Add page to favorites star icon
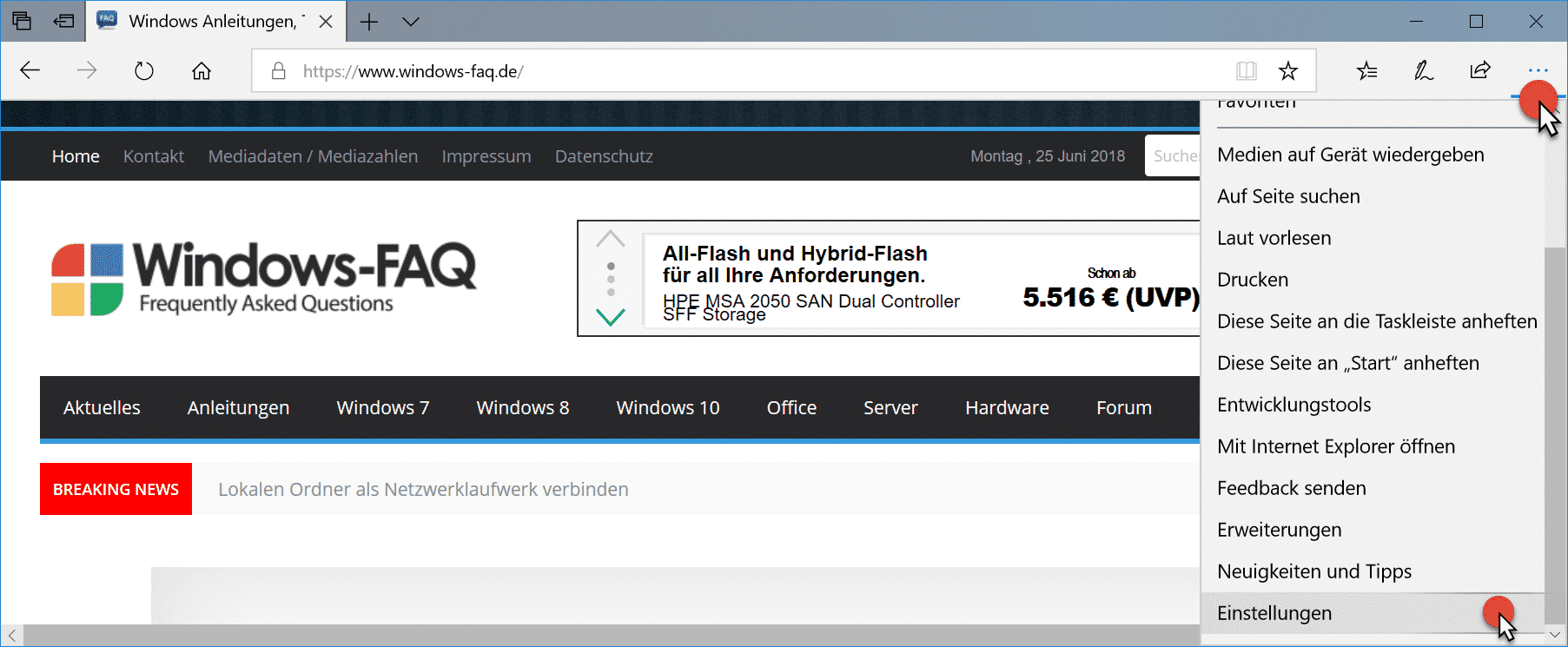Screen dimensions: 1568x647 [1288, 71]
